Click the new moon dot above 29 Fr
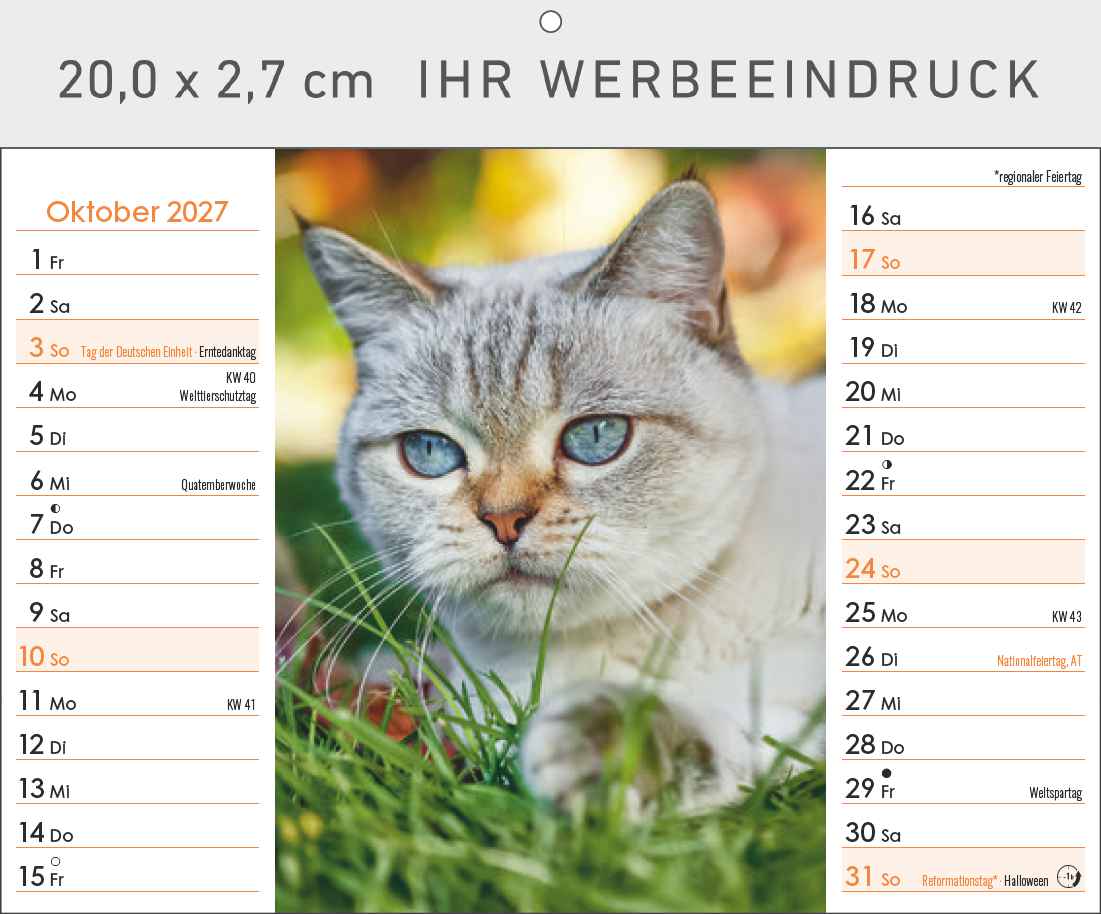Viewport: 1101px width, 914px height. (887, 773)
